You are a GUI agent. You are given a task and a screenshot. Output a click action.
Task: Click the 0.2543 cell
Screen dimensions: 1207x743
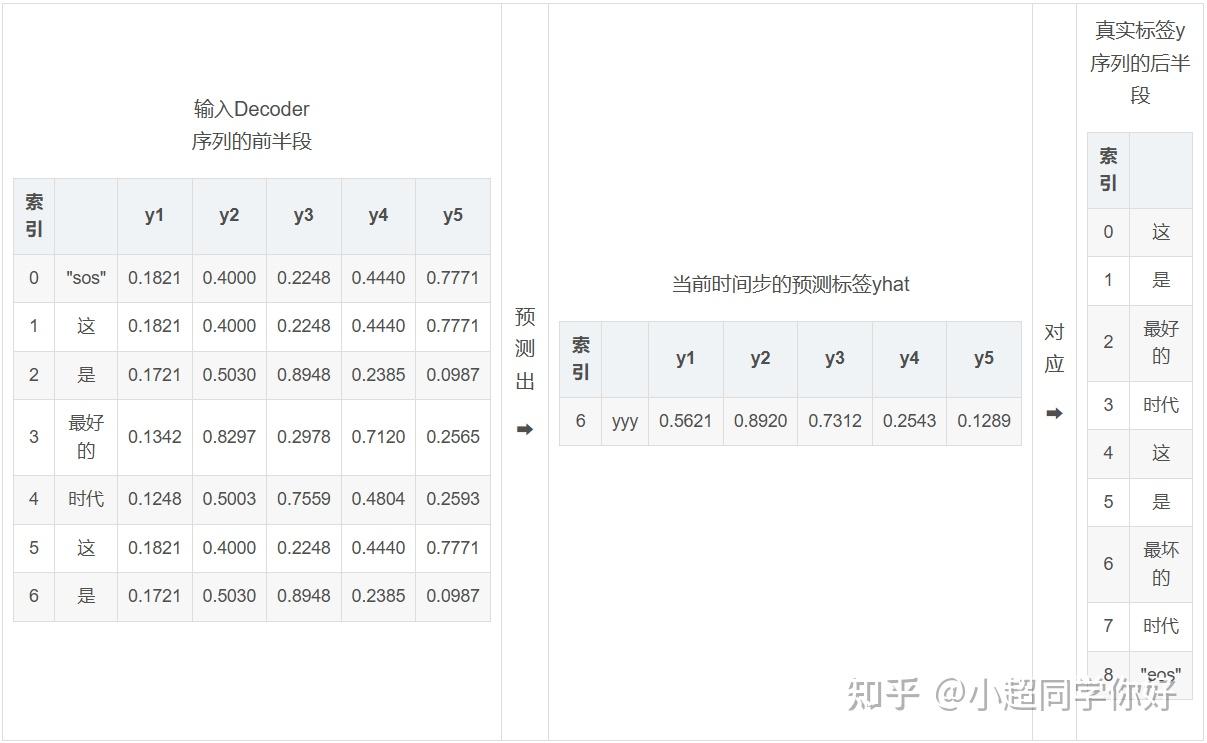[x=909, y=421]
